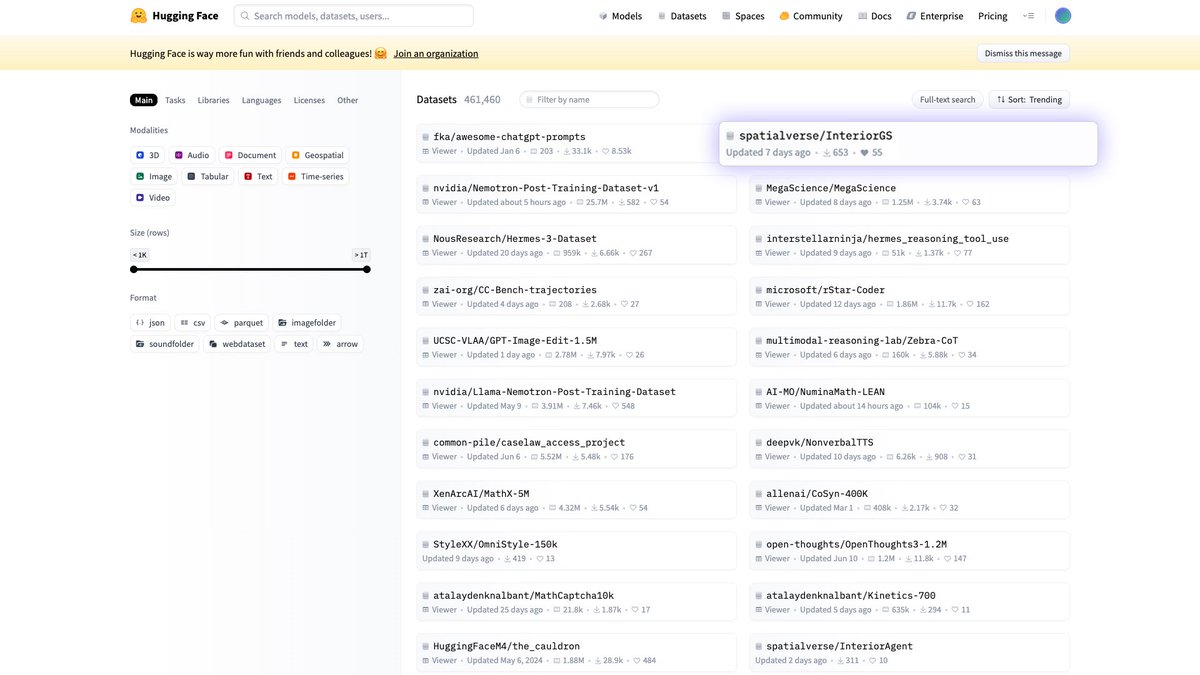Screen dimensions: 1200x675
Task: Select the Tabular modality filter
Action: tap(208, 176)
